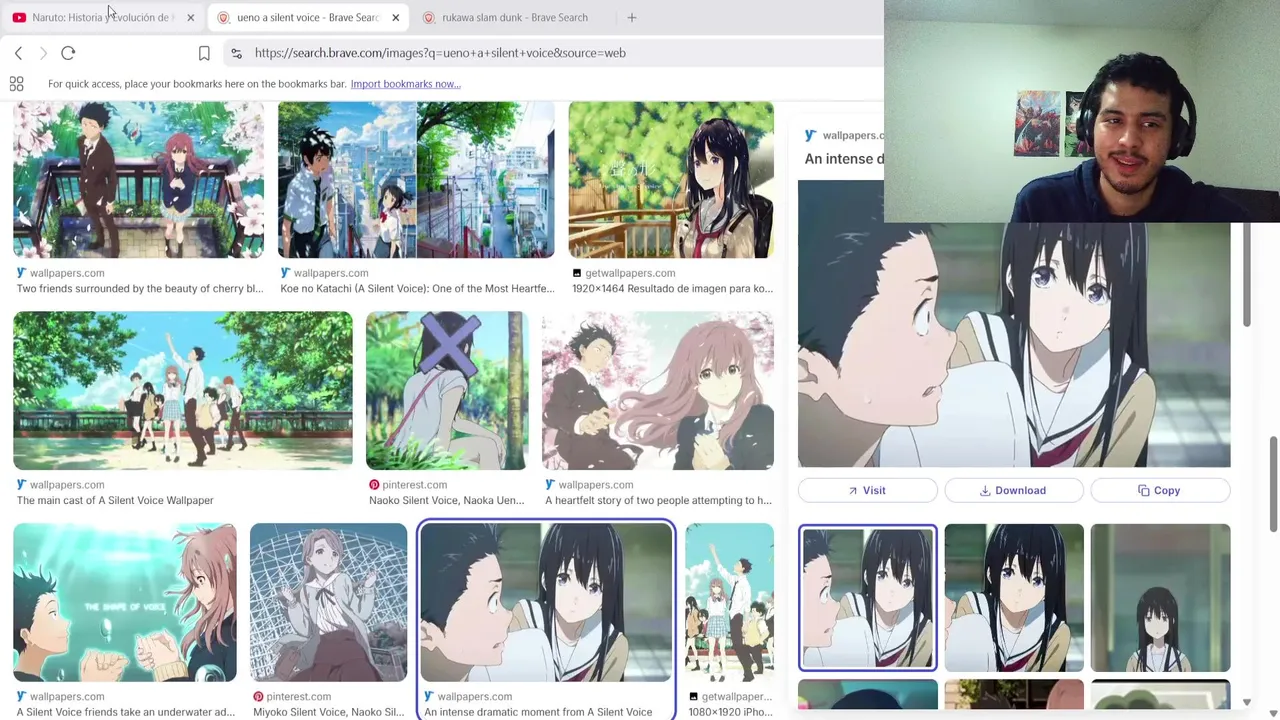The width and height of the screenshot is (1280, 720).
Task: Click Import bookmarks now link
Action: [405, 84]
